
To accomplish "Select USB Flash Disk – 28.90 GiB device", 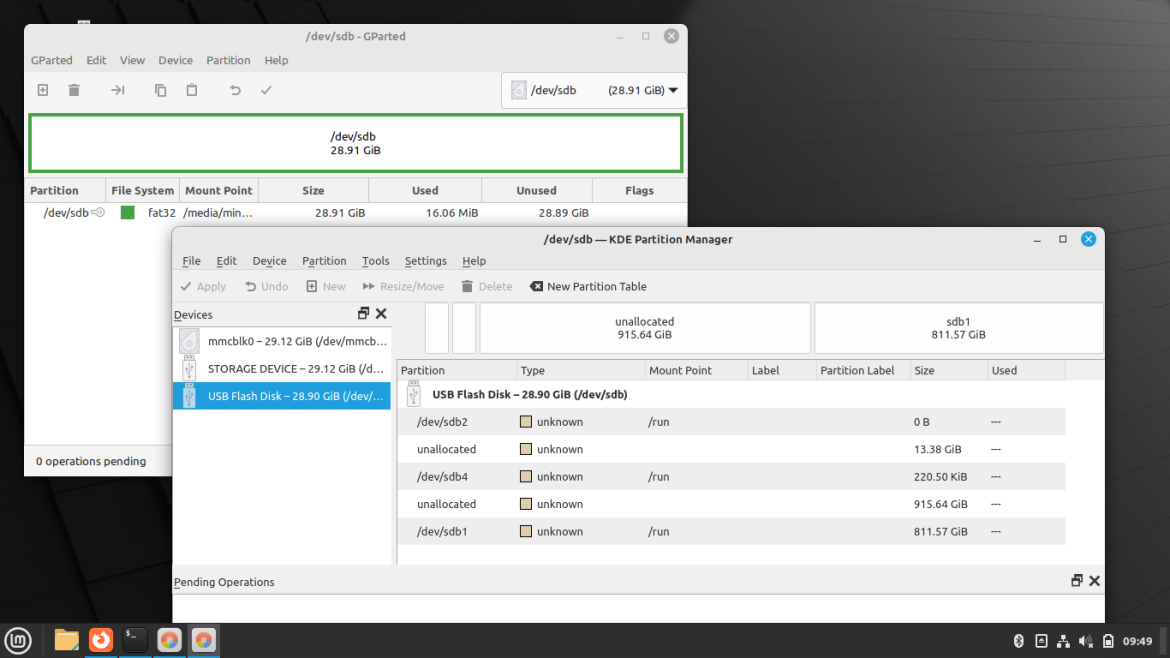I will pyautogui.click(x=282, y=396).
